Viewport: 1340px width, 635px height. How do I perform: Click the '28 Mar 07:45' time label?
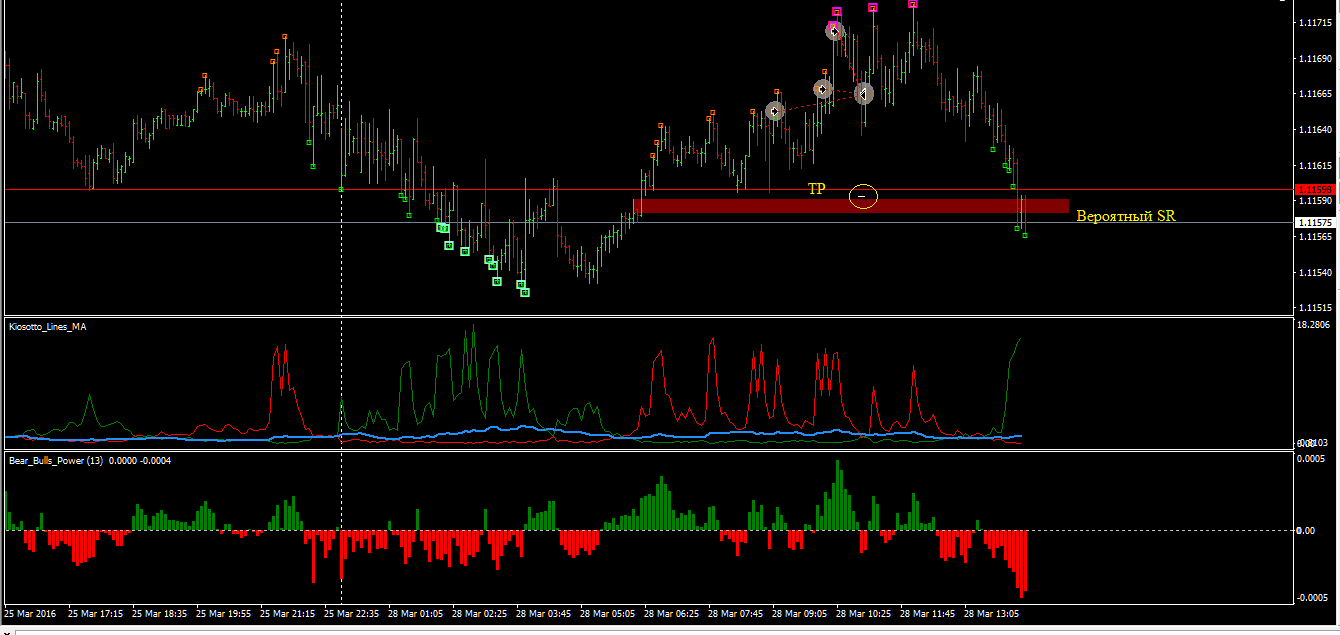[x=735, y=613]
